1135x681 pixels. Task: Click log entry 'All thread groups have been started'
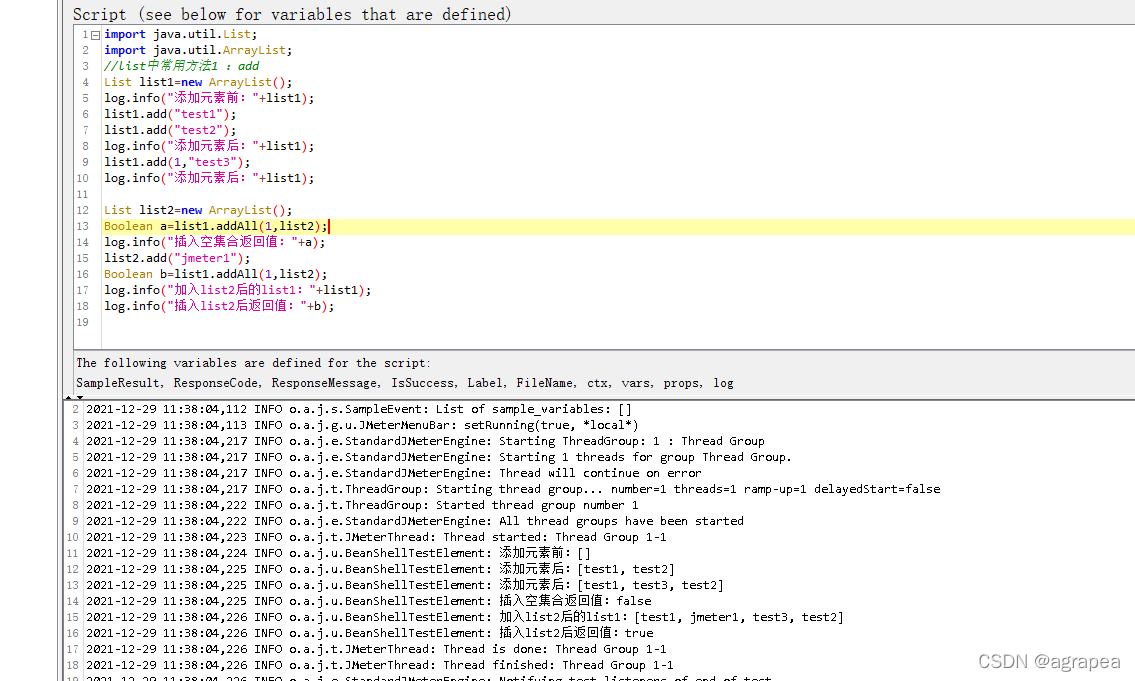tap(415, 520)
